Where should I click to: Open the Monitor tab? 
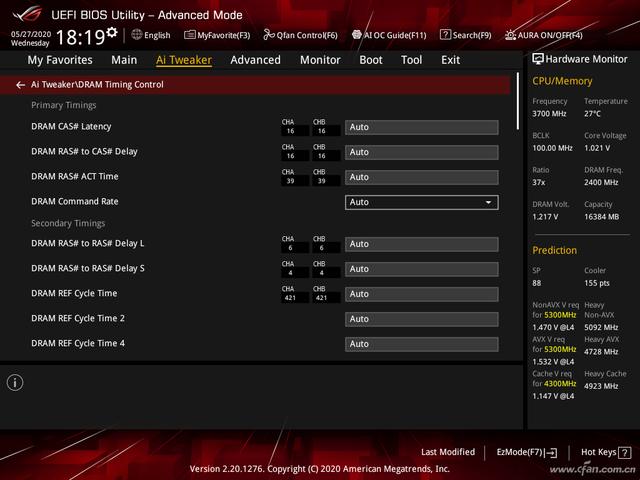320,60
